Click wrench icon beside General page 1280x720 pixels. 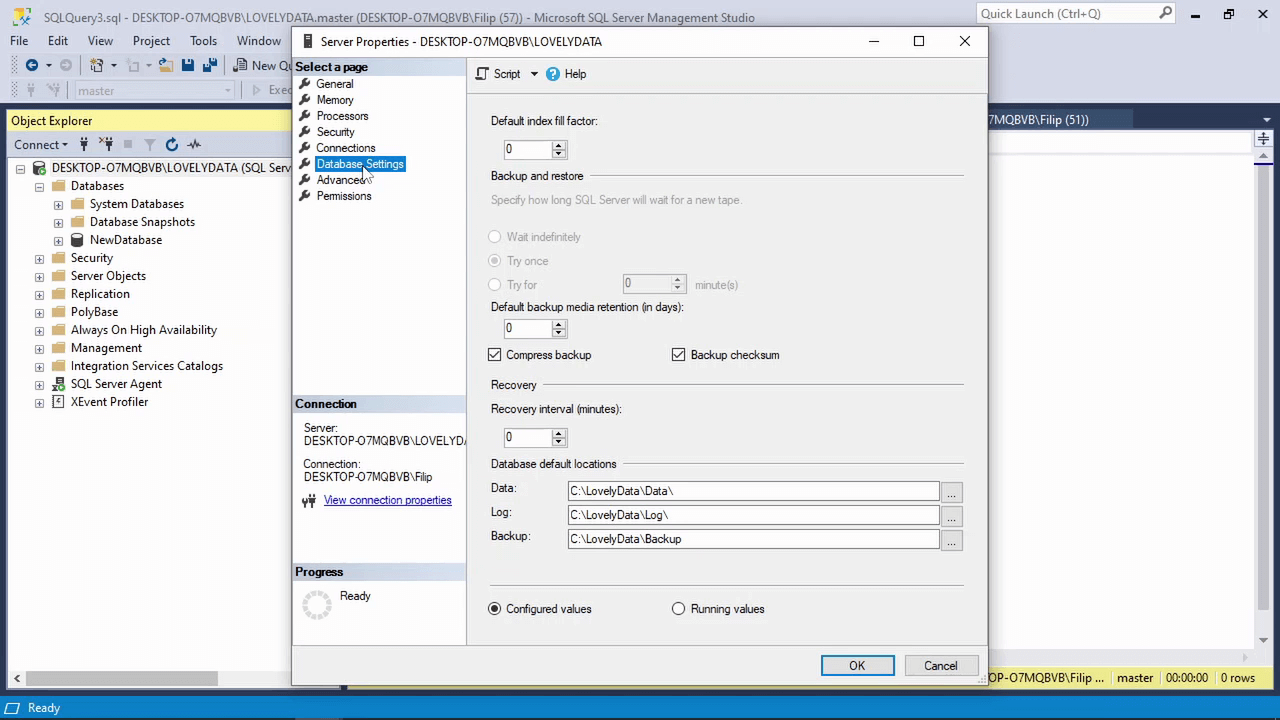[x=305, y=84]
